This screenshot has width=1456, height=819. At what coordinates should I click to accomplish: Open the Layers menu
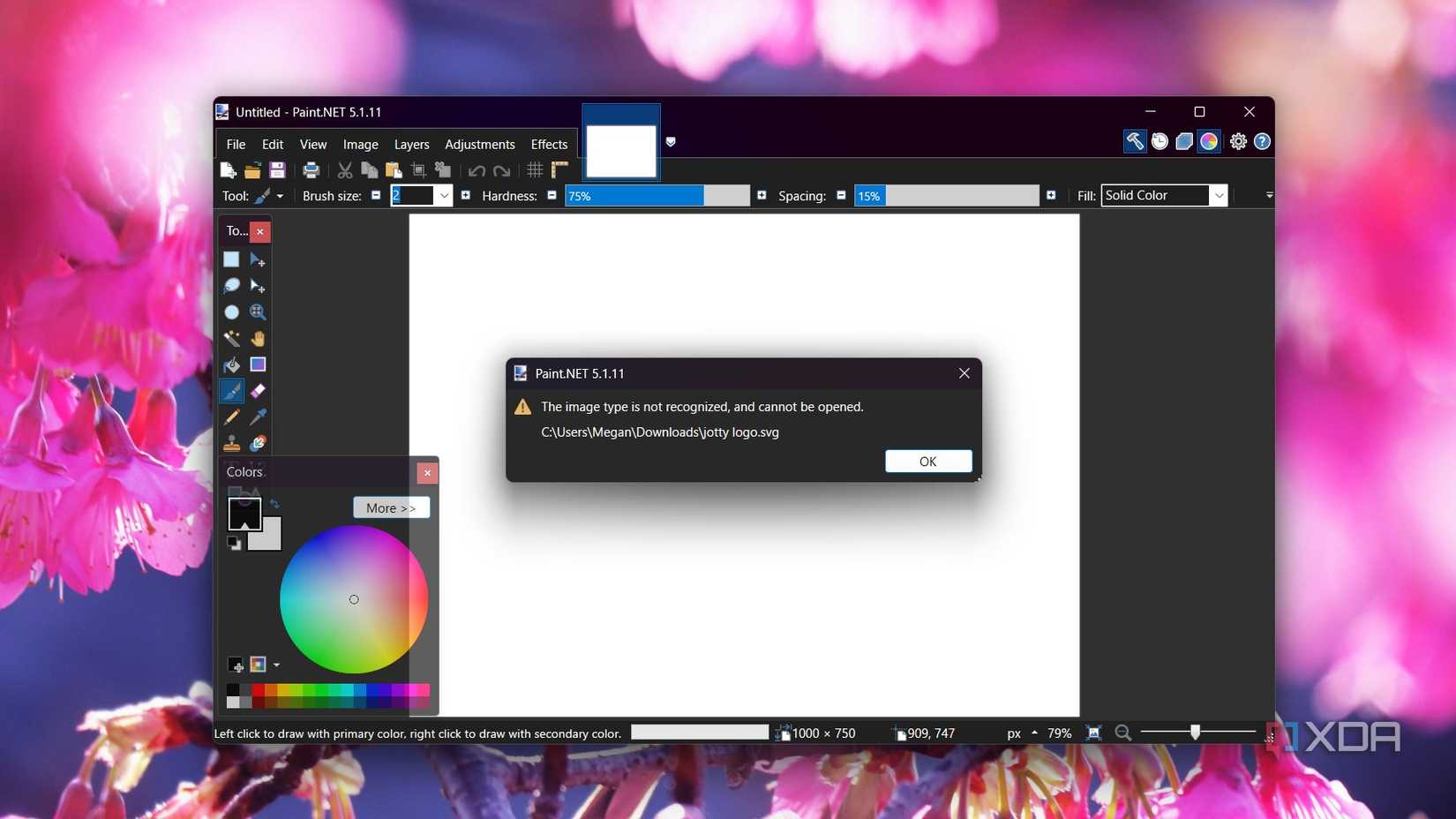(x=411, y=145)
